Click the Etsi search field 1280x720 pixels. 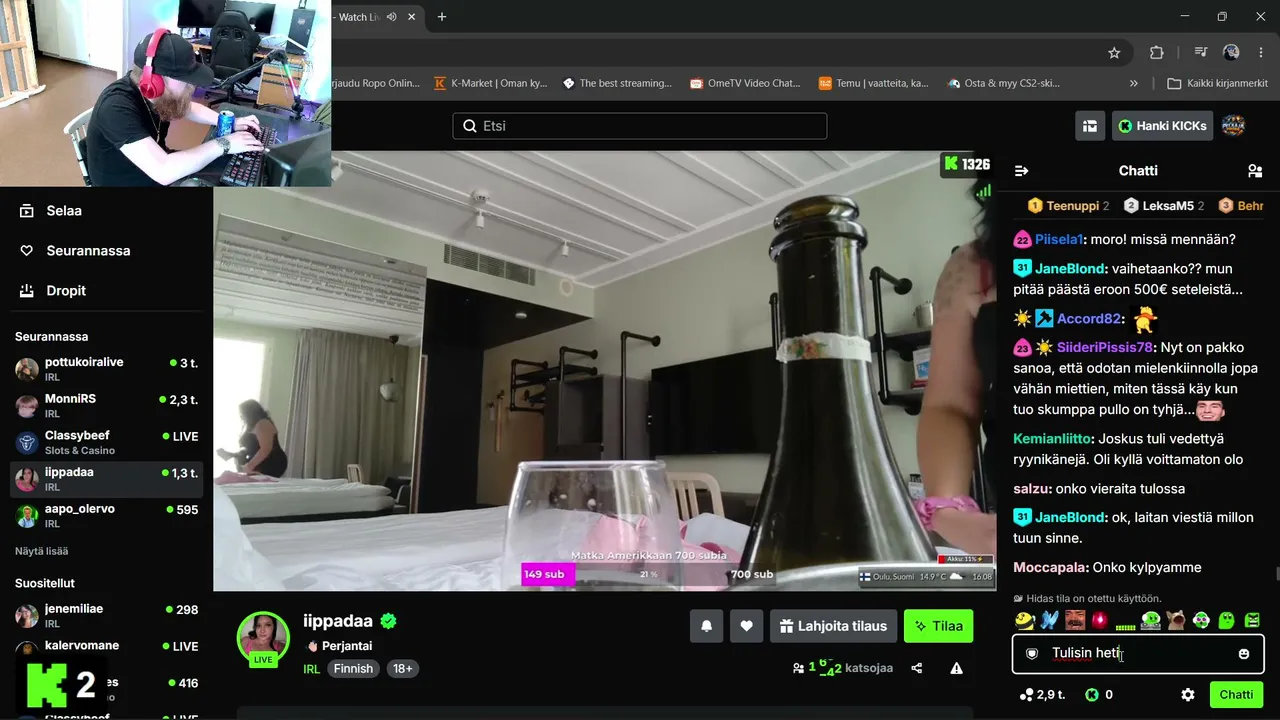click(x=640, y=126)
